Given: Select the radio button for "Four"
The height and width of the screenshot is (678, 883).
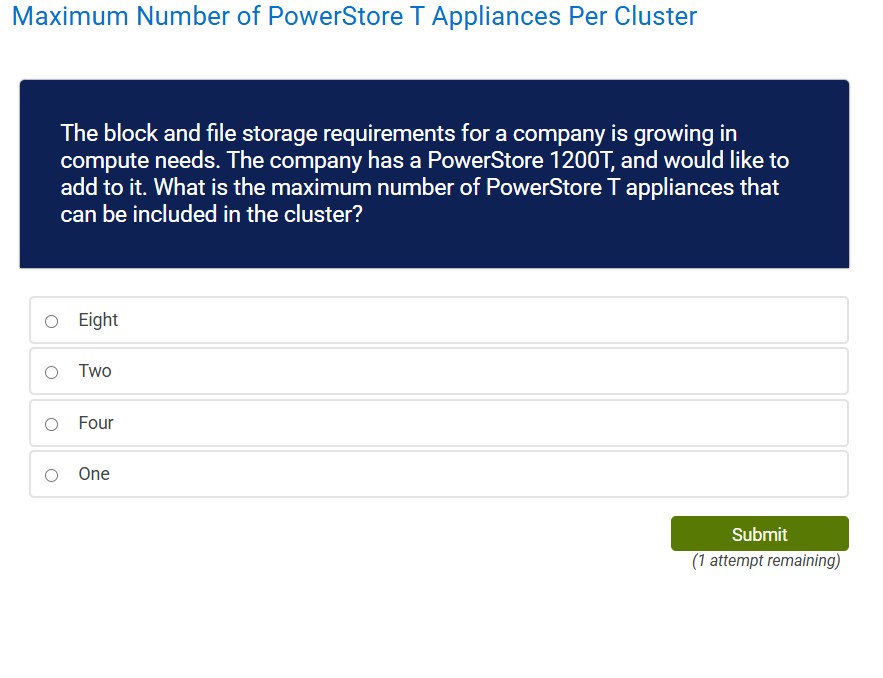Looking at the screenshot, I should point(51,423).
